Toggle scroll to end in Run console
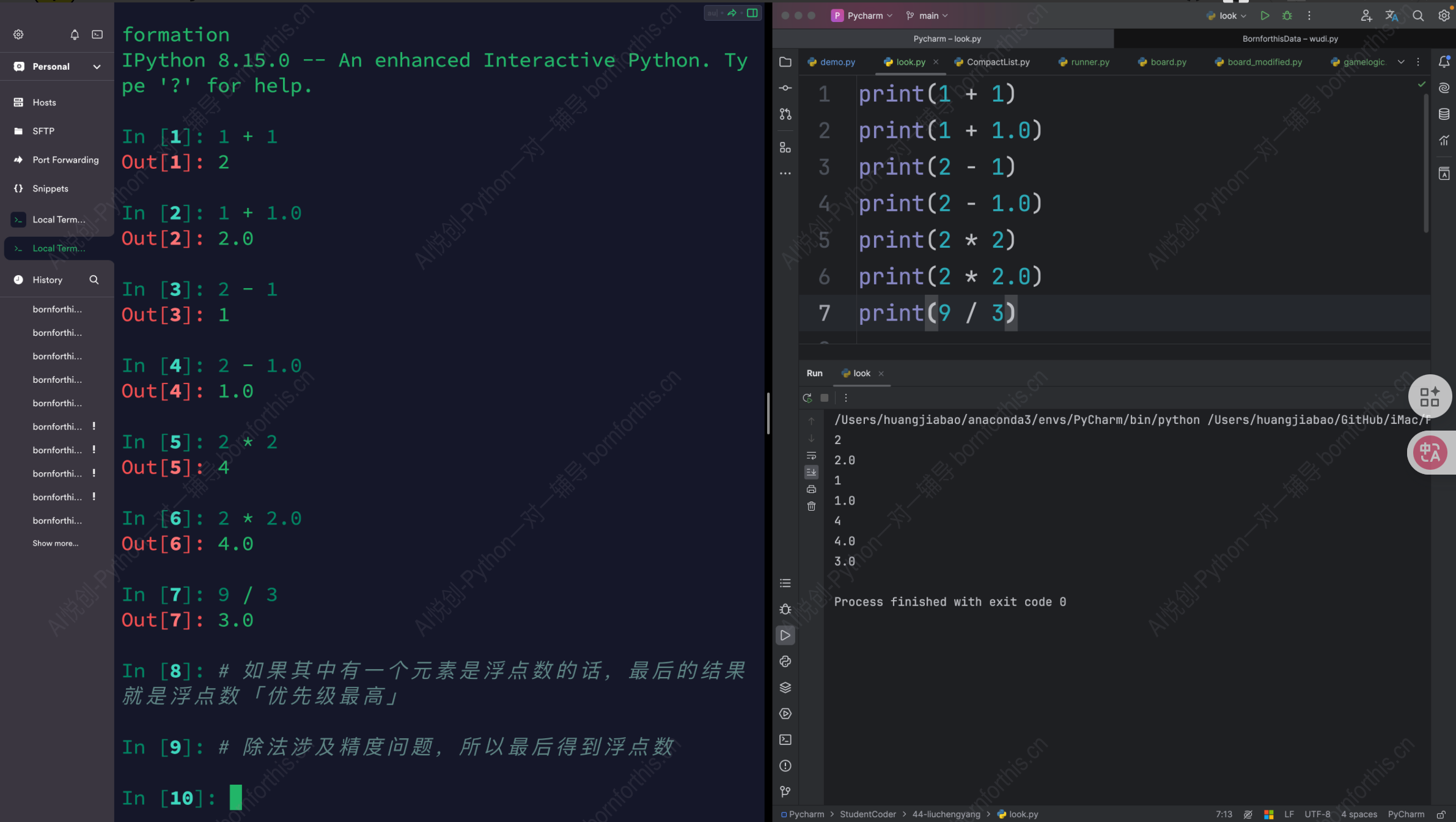Image resolution: width=1456 pixels, height=822 pixels. pyautogui.click(x=811, y=472)
